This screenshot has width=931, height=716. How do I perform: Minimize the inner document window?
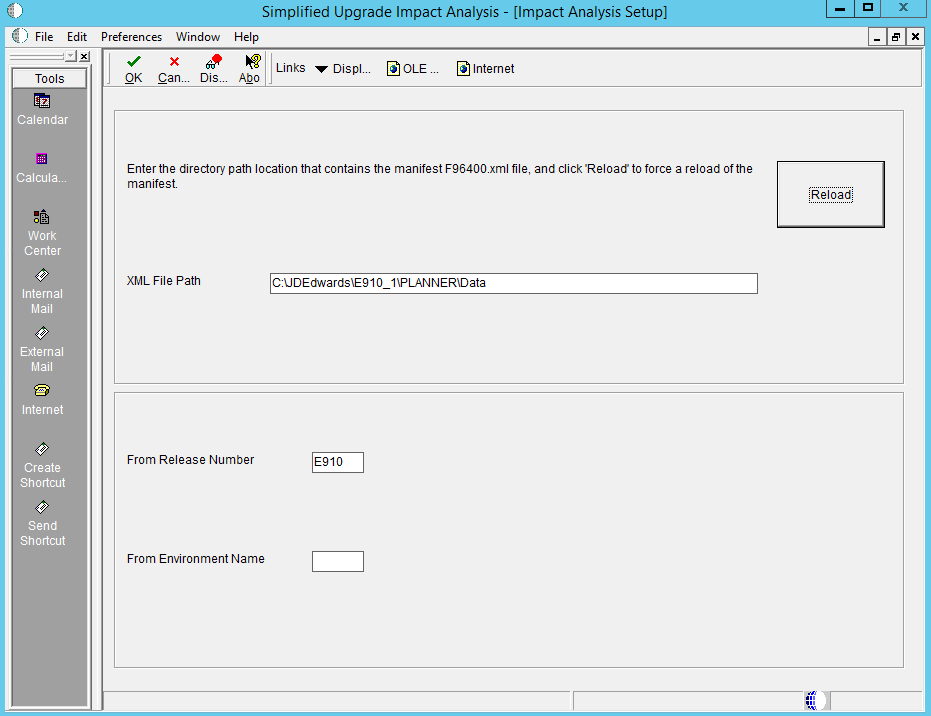pyautogui.click(x=877, y=37)
